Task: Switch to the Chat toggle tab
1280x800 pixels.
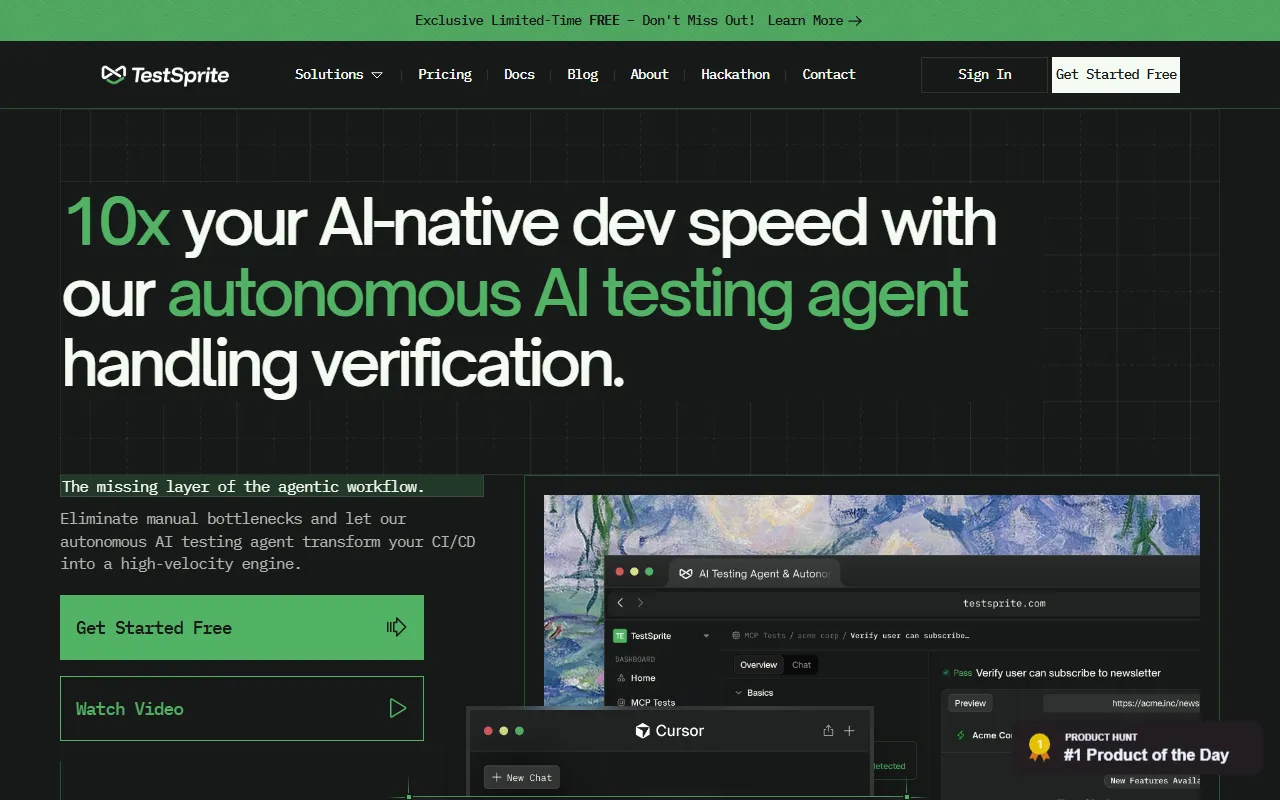Action: [801, 665]
